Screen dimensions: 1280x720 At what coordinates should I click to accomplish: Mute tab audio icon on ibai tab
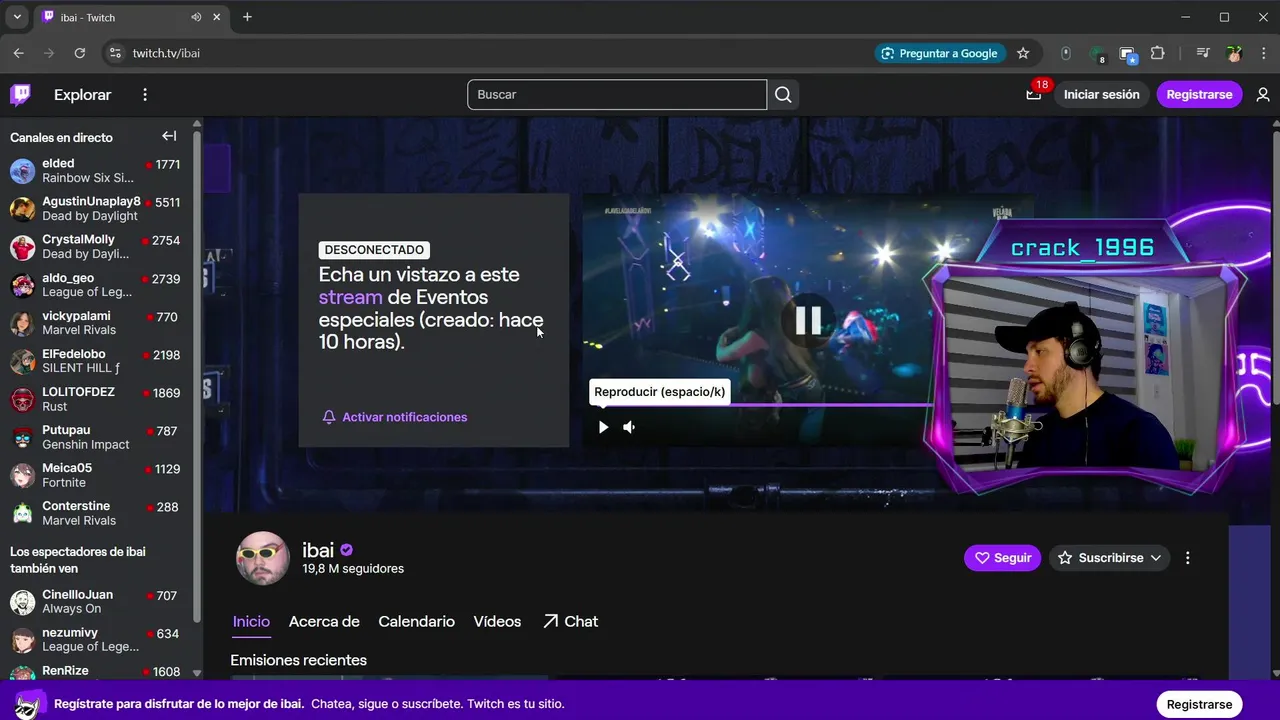coord(196,17)
